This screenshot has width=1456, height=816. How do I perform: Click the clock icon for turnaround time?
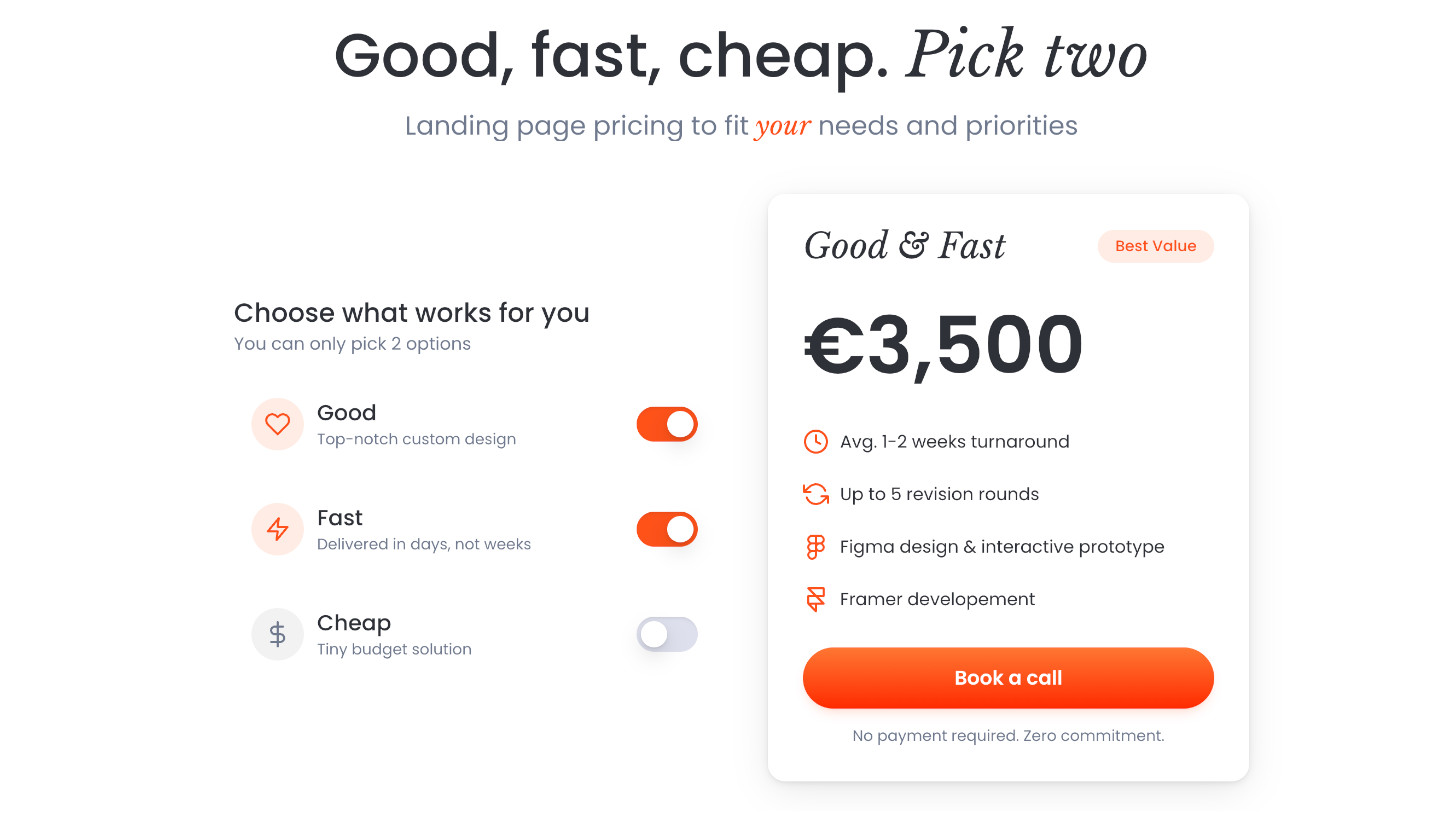[x=816, y=441]
